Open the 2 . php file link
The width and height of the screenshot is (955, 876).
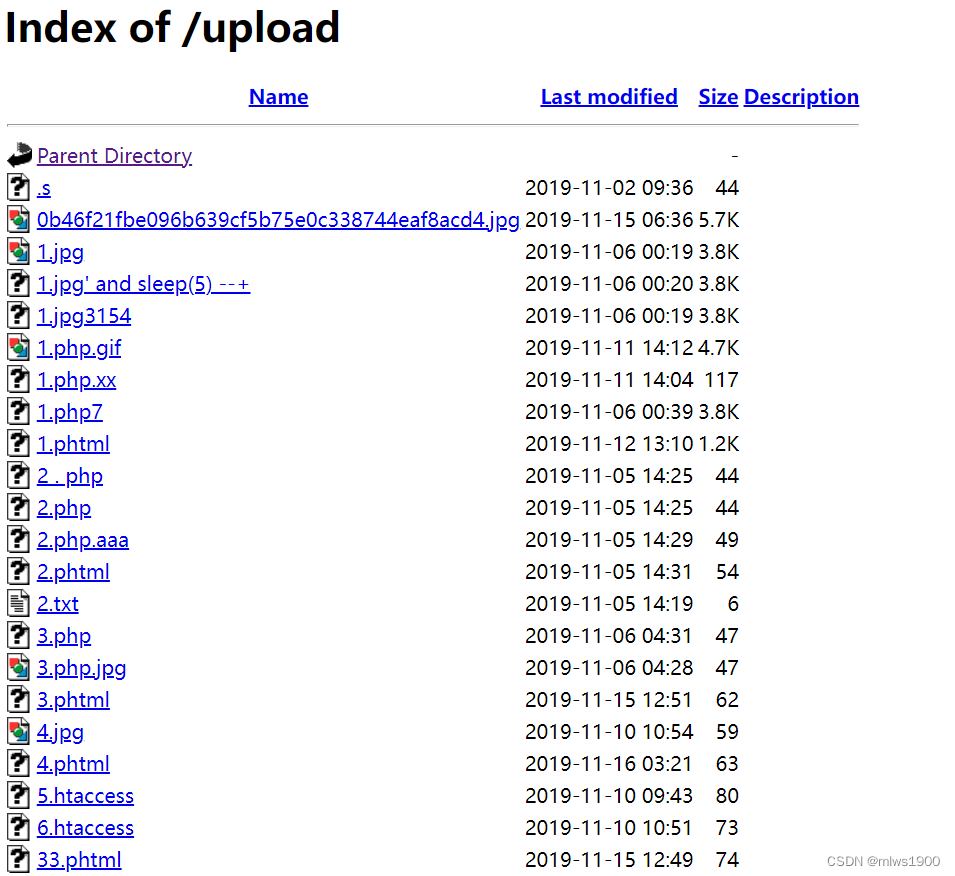[x=70, y=476]
